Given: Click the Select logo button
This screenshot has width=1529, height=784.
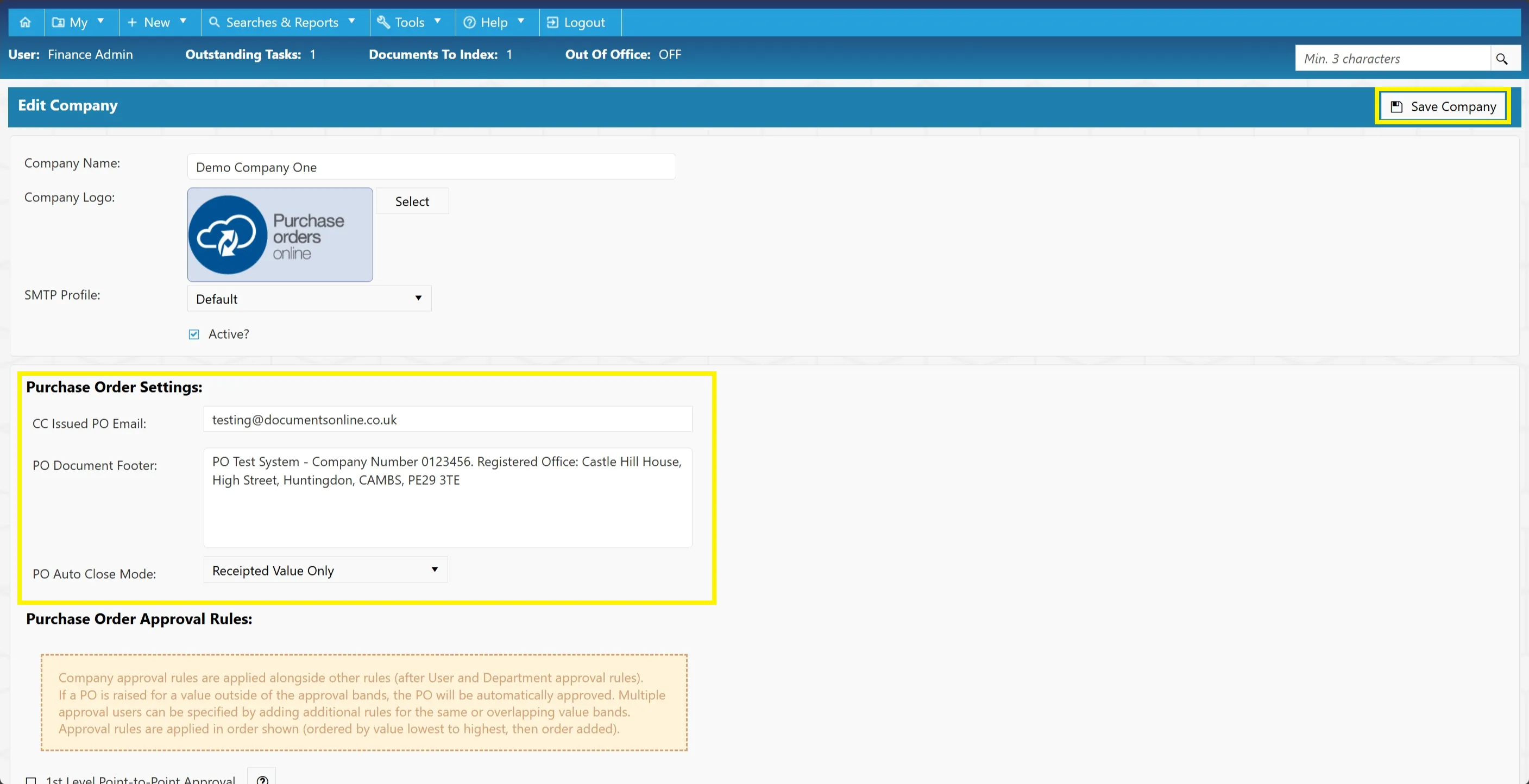Looking at the screenshot, I should [x=412, y=201].
